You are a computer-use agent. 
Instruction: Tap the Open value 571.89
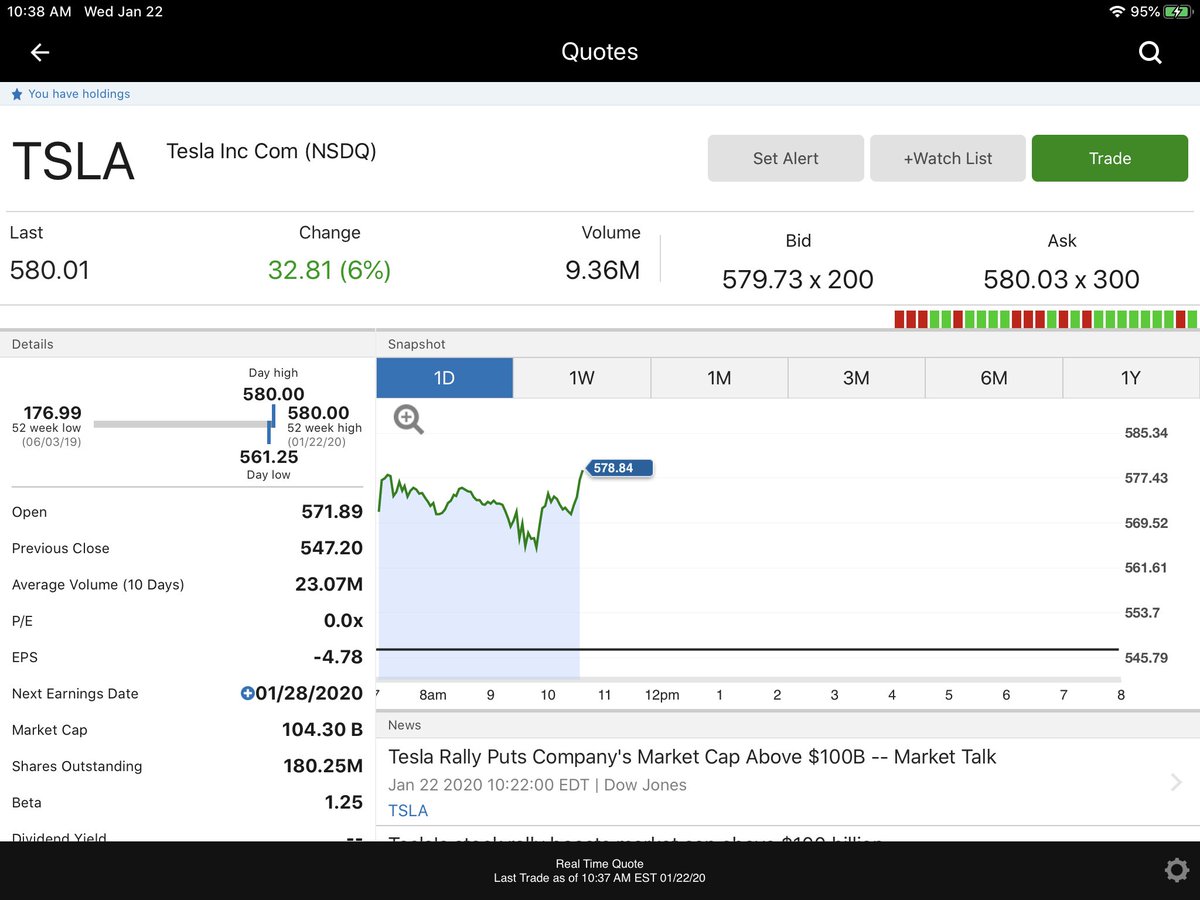[x=332, y=512]
